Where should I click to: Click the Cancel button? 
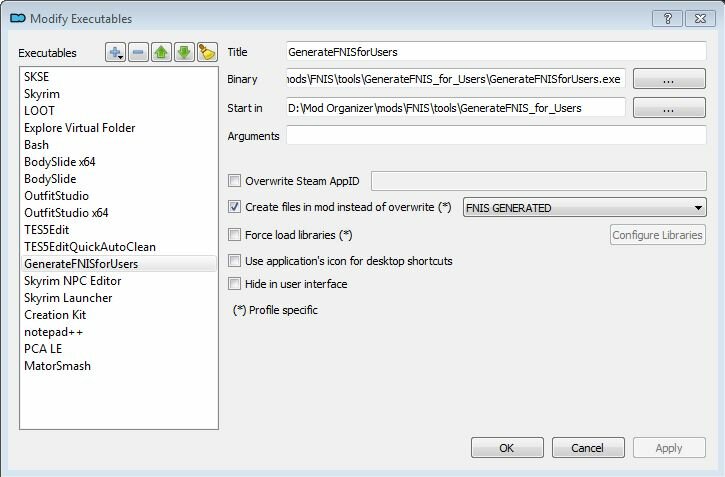coord(588,447)
